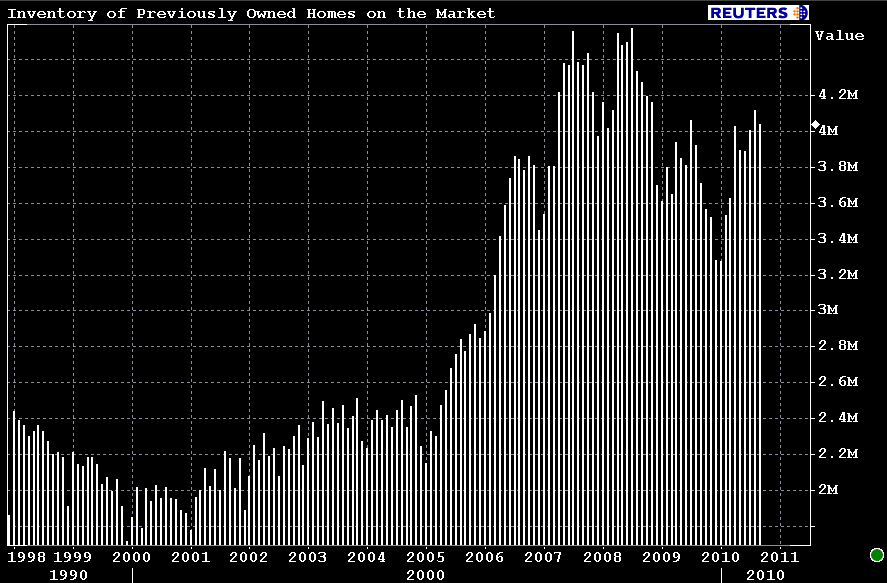887x583 pixels.
Task: Click the 1990 decade label
Action: [x=67, y=575]
